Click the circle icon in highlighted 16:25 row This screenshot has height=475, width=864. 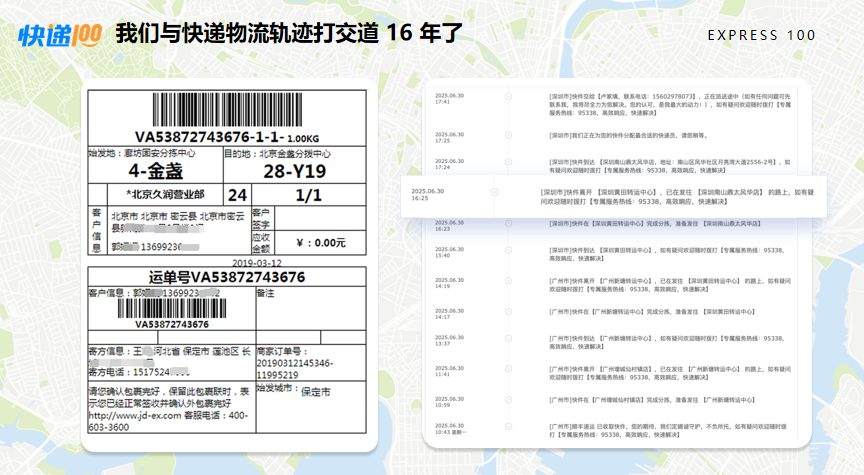(494, 192)
